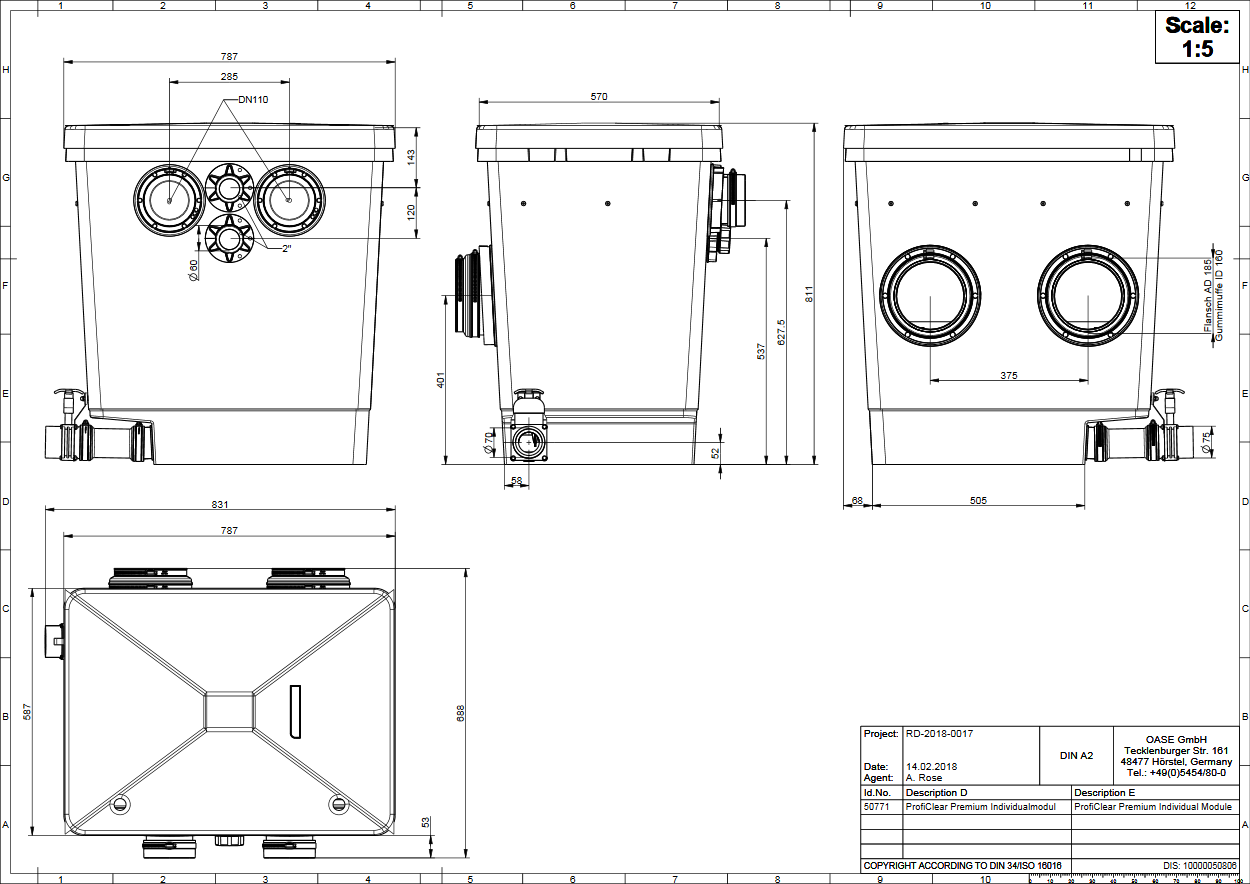The width and height of the screenshot is (1250, 884).
Task: Select 'ProfiClear Premium Individual Module' description
Action: point(1153,807)
